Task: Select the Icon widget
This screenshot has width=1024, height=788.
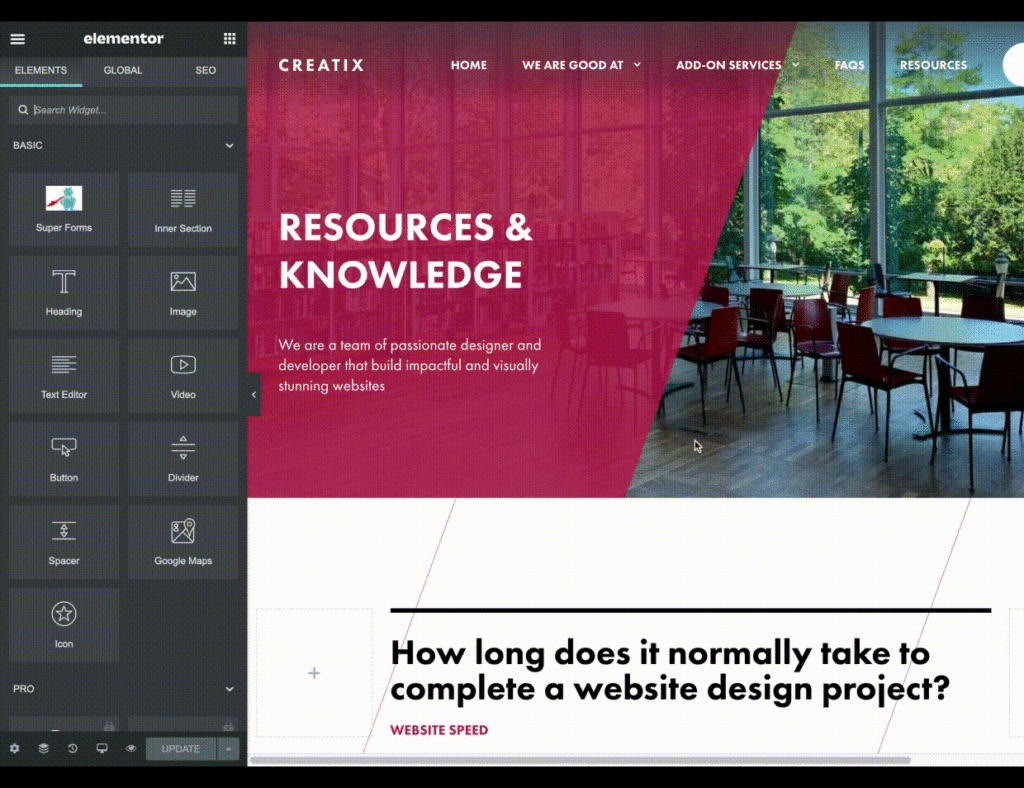Action: [64, 625]
